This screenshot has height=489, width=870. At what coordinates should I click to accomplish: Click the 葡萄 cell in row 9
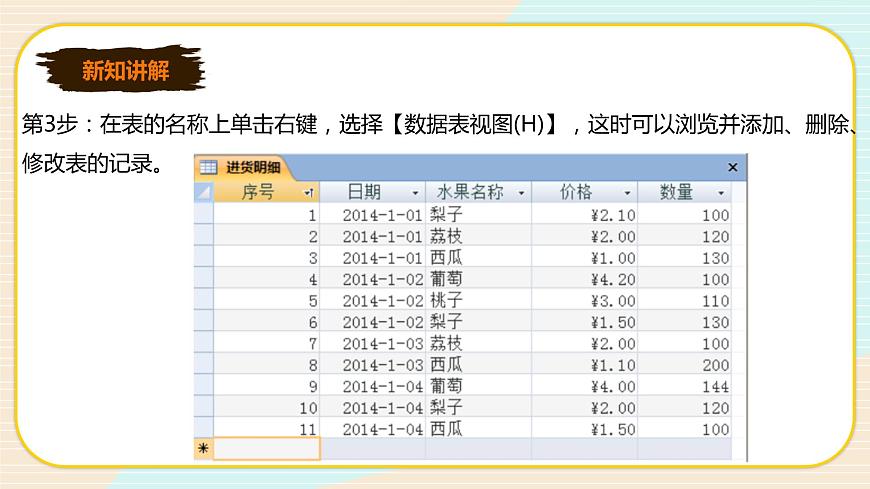pos(478,386)
